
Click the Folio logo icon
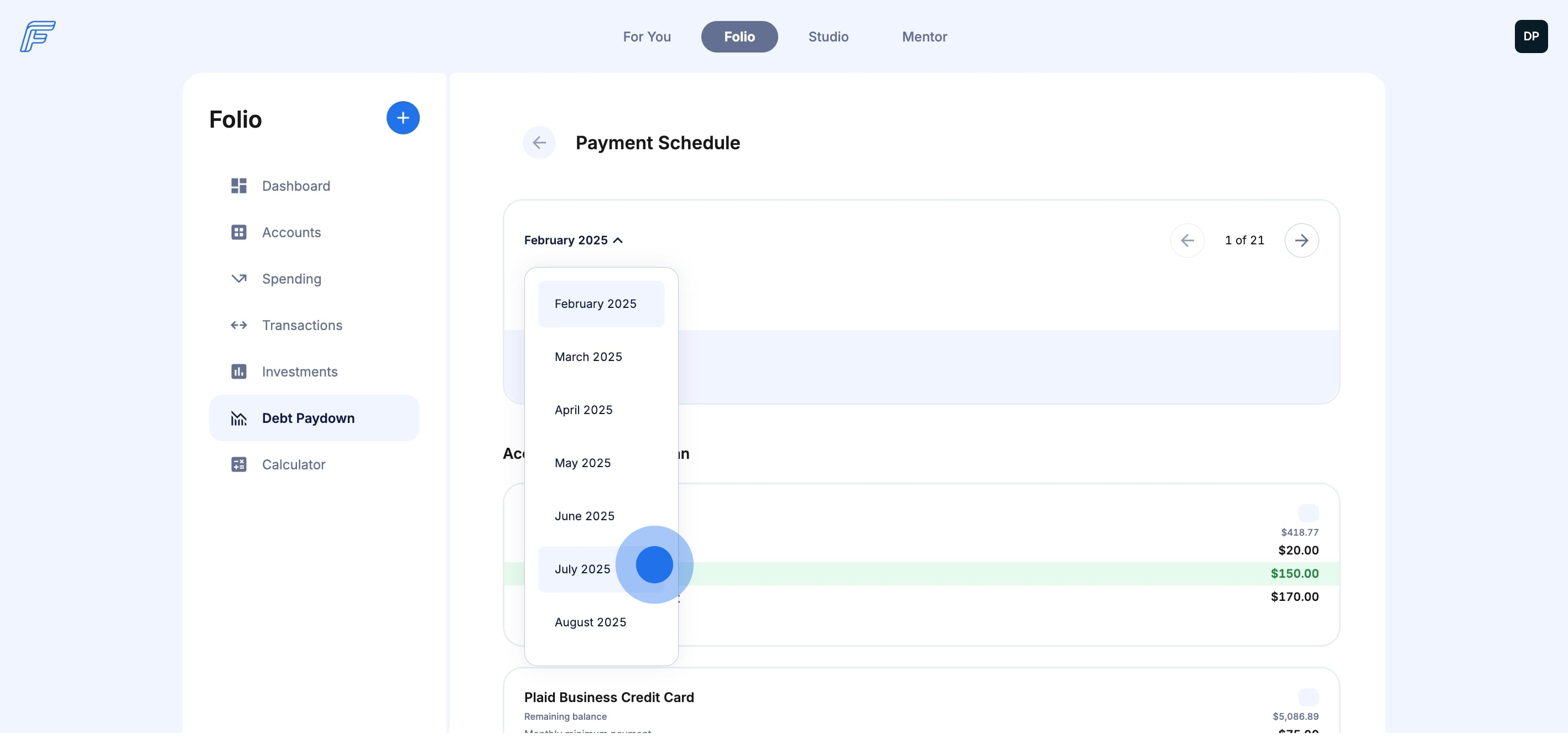tap(37, 36)
